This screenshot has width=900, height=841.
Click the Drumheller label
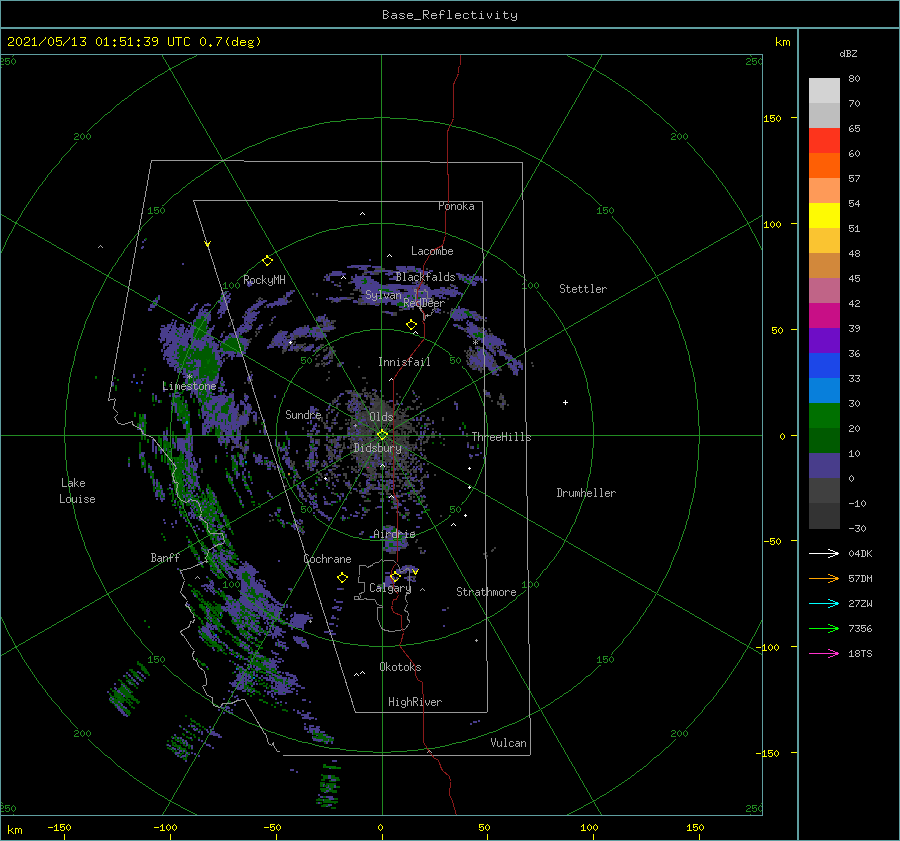click(x=586, y=493)
